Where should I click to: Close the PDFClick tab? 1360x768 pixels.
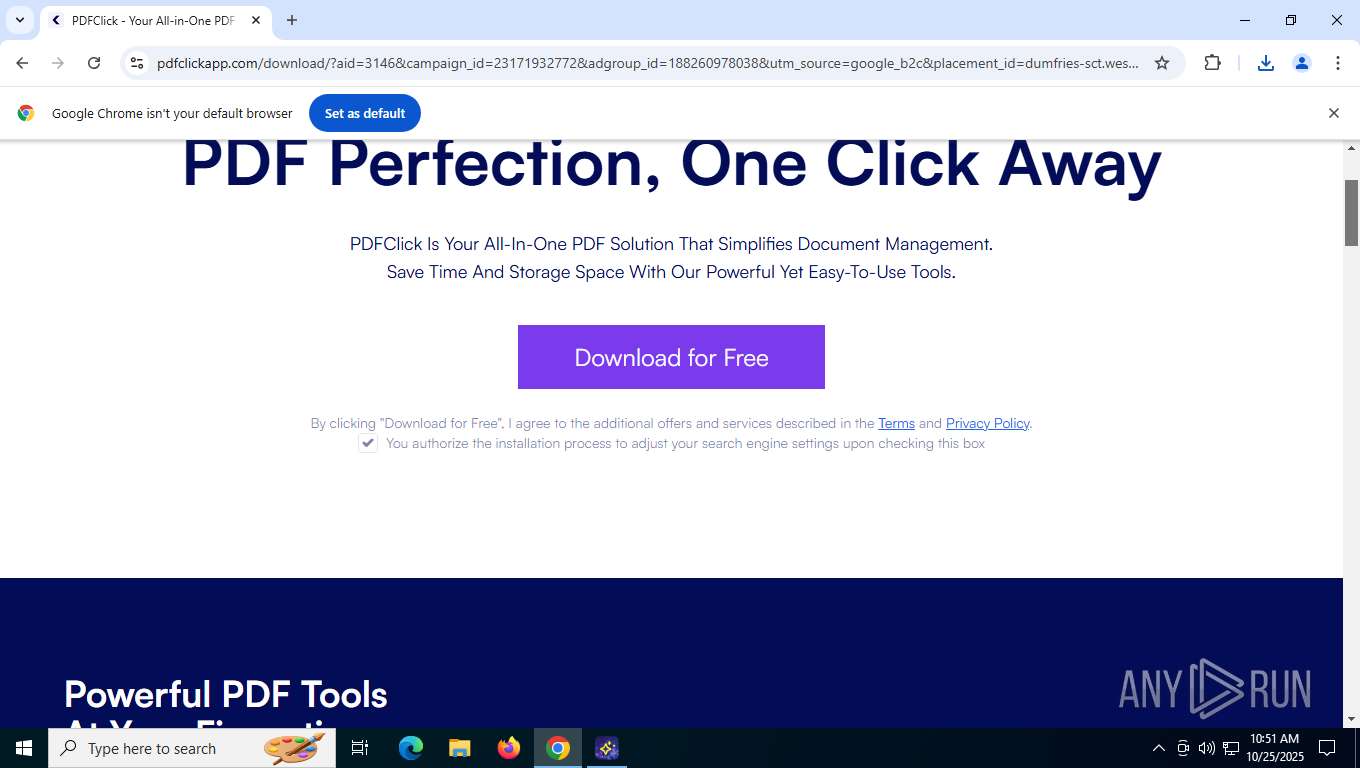point(255,20)
